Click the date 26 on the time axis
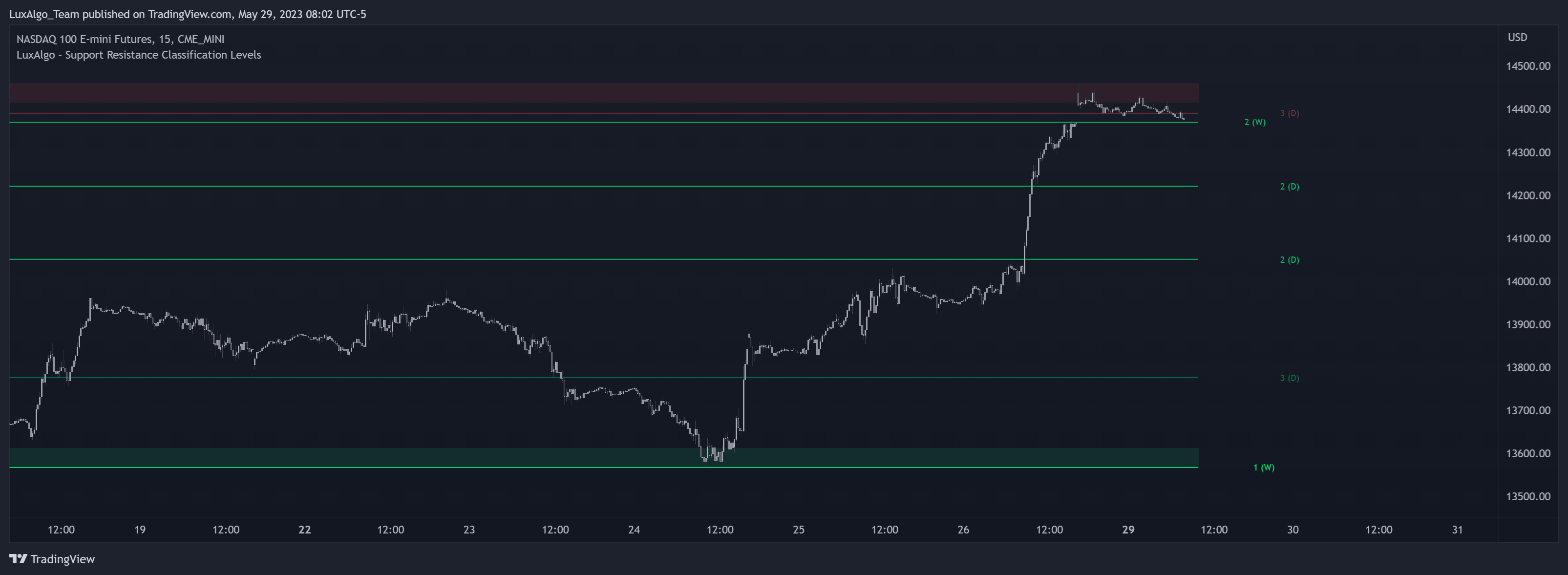This screenshot has width=1568, height=575. point(963,530)
